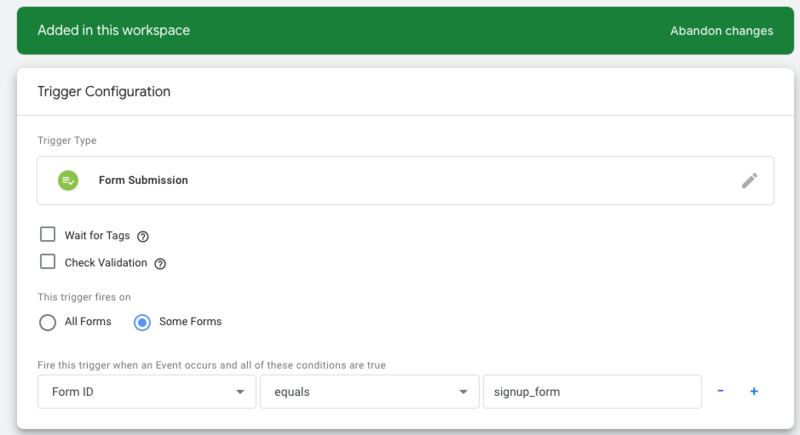Click the Form Submission label text

pyautogui.click(x=143, y=181)
